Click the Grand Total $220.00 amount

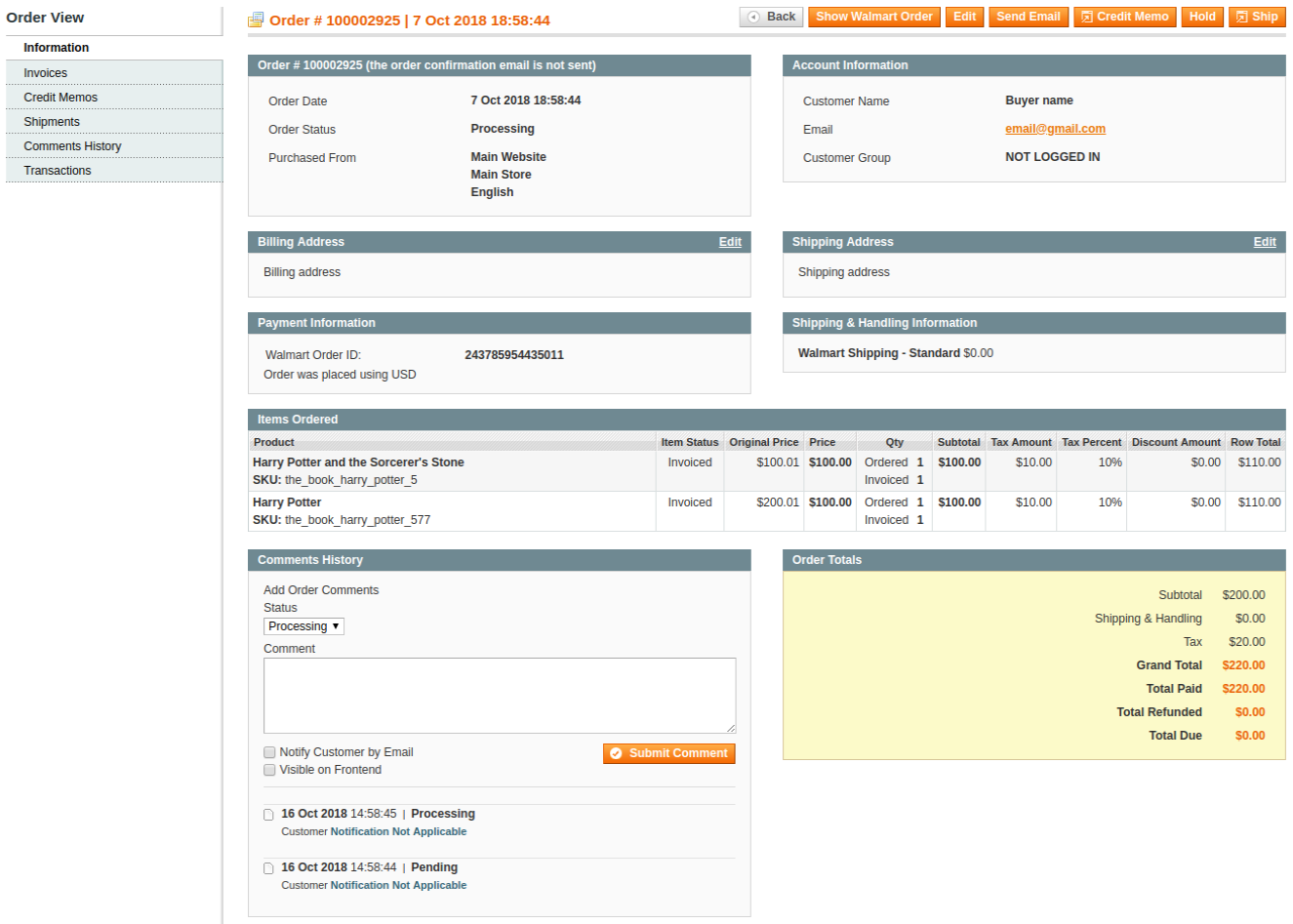click(1243, 665)
